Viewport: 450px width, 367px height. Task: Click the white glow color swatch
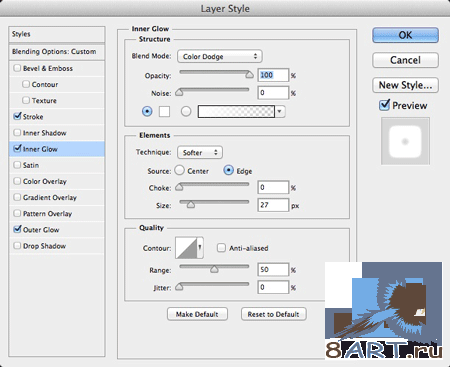pyautogui.click(x=164, y=111)
